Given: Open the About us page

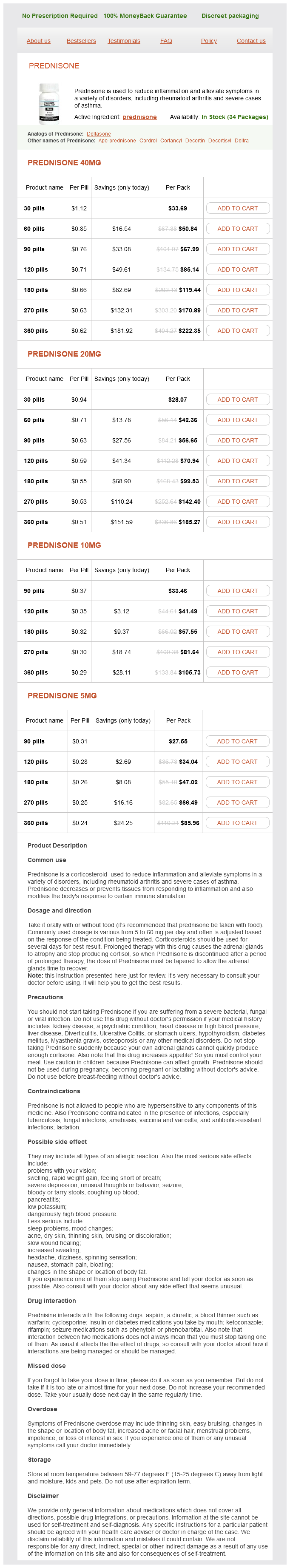Looking at the screenshot, I should click(x=38, y=41).
